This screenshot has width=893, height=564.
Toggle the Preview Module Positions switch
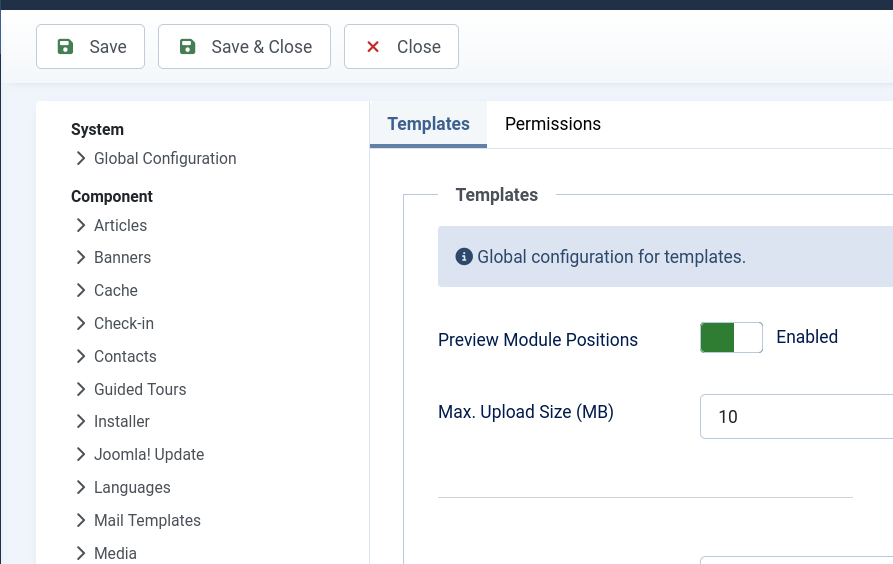click(x=731, y=337)
